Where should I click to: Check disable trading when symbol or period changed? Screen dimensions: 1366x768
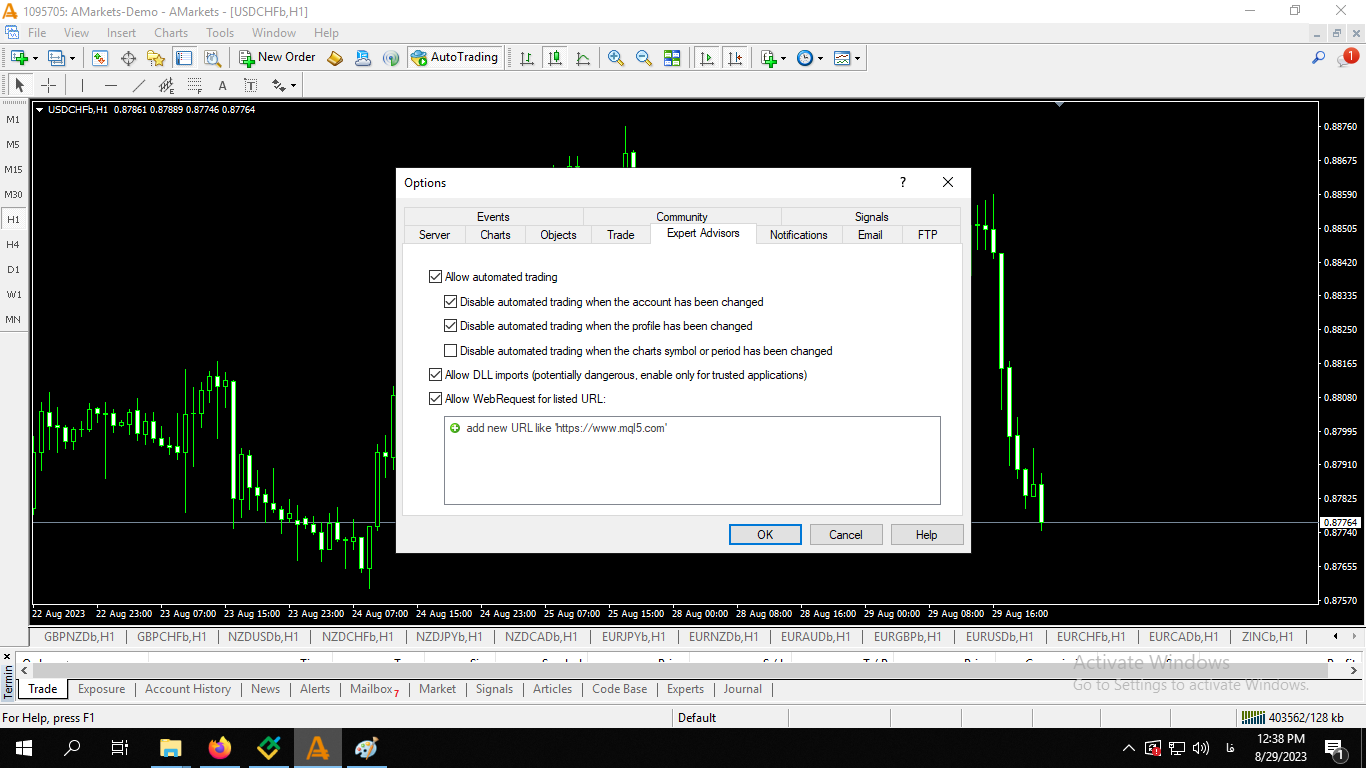tap(450, 351)
